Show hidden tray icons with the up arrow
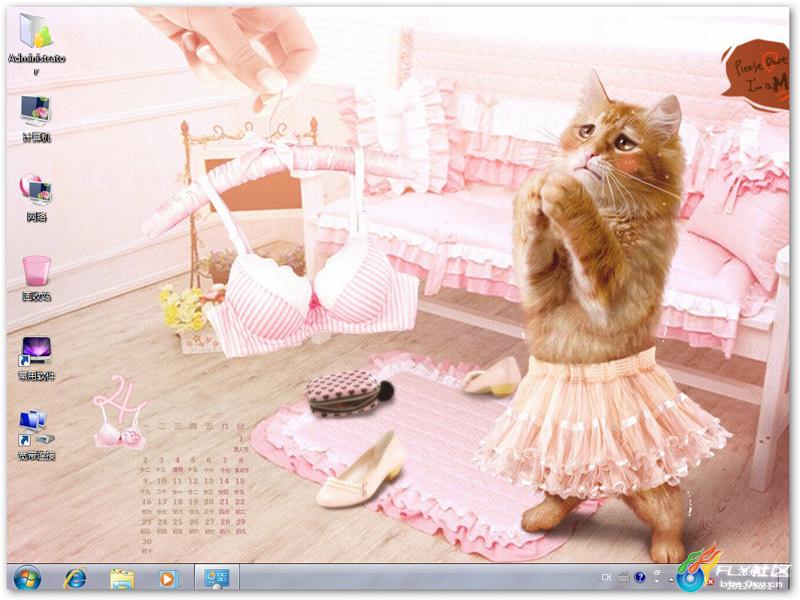Viewport: 800px width, 600px height. click(671, 579)
